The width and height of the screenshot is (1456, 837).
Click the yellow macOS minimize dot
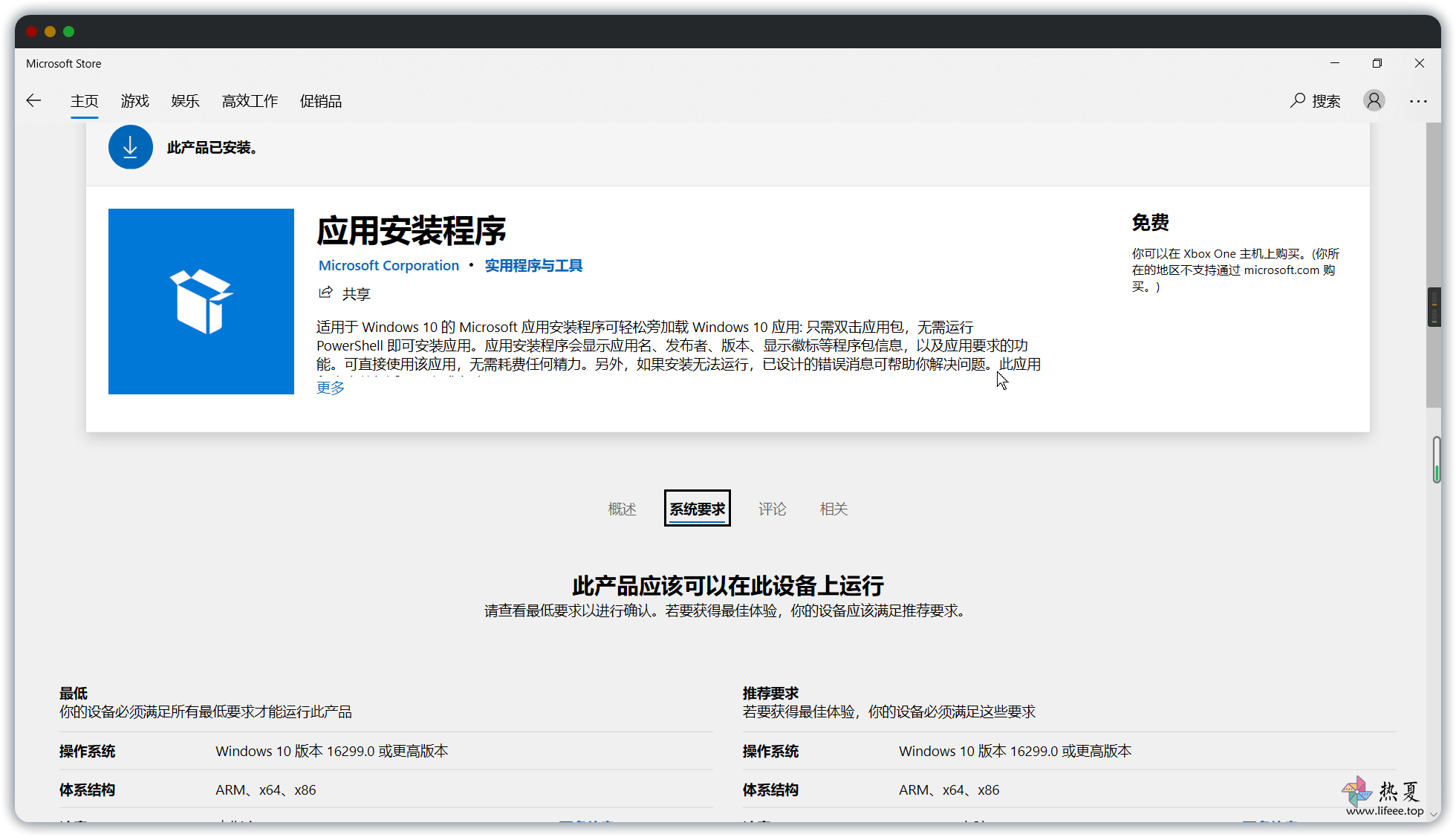[50, 31]
